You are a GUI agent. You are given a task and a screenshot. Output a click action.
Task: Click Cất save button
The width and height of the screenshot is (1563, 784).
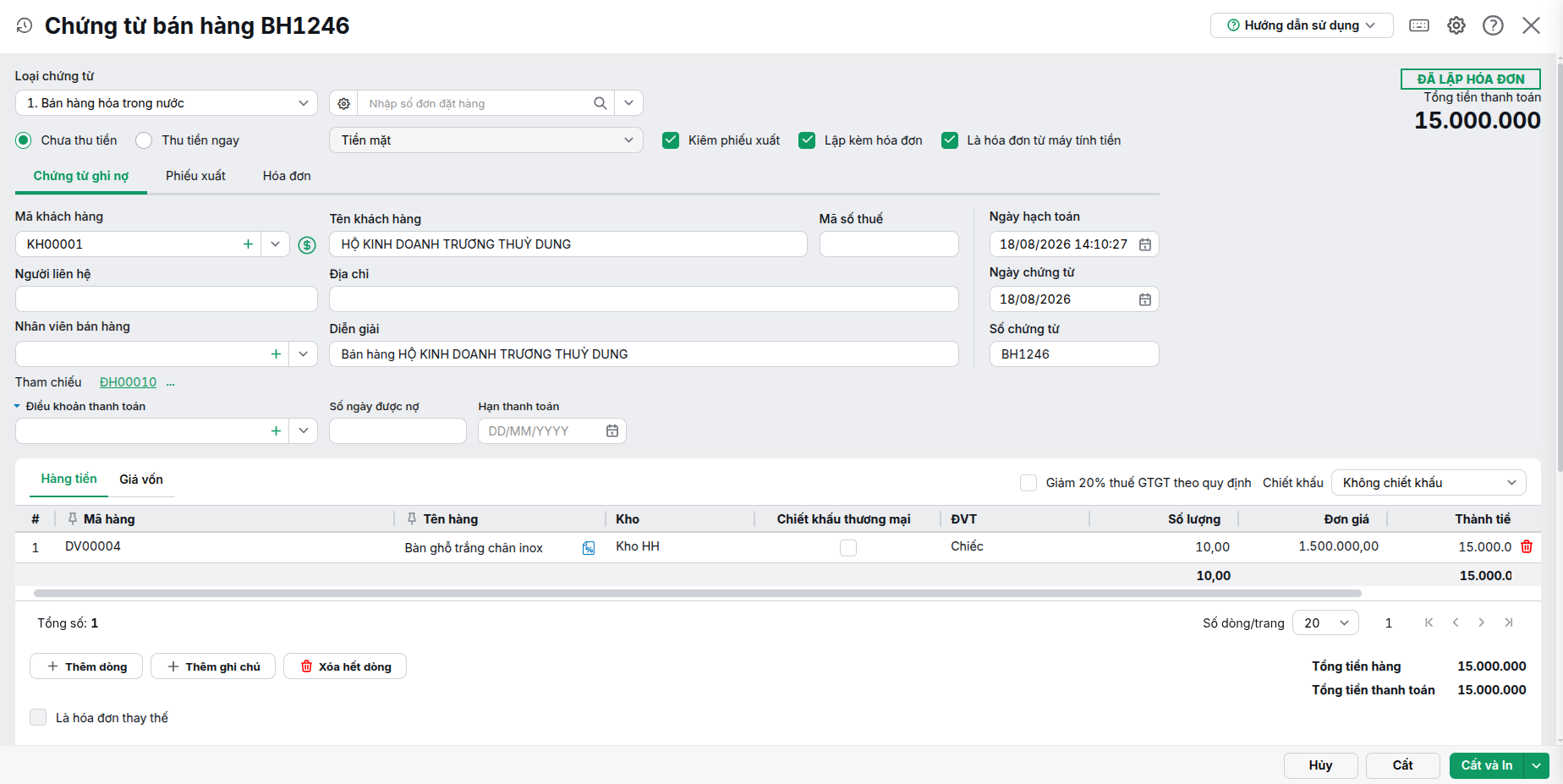click(1403, 765)
